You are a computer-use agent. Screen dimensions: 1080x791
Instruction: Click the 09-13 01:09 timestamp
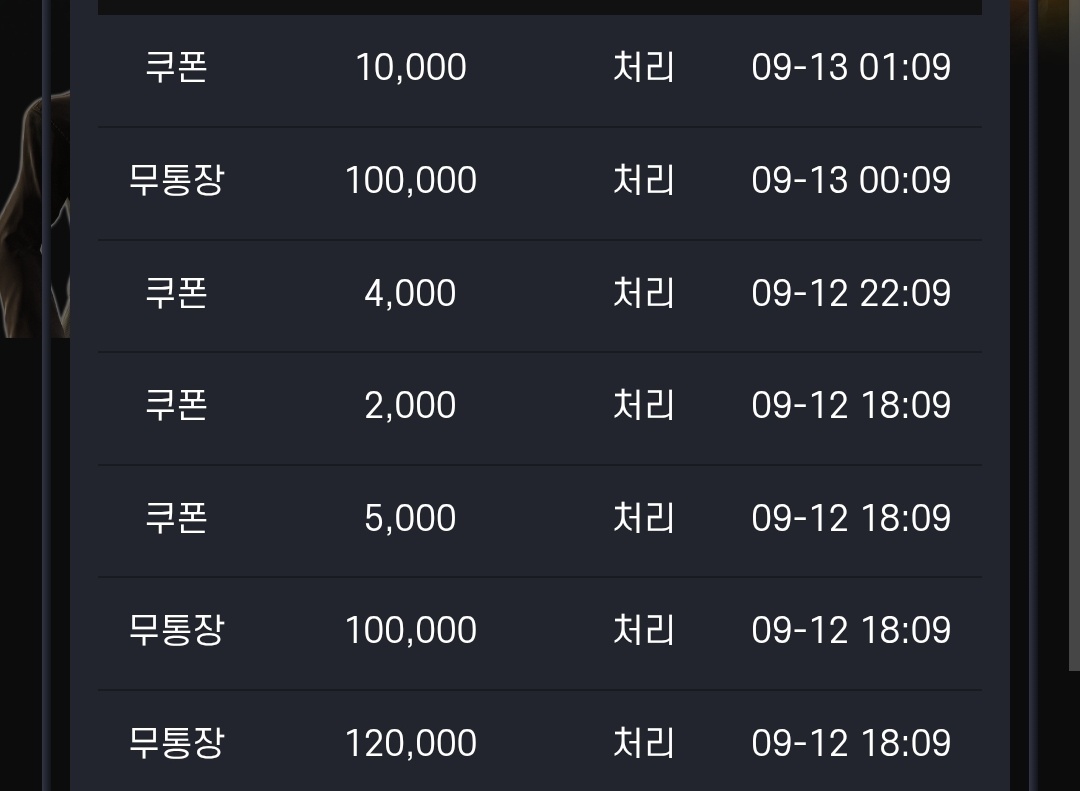click(x=851, y=67)
